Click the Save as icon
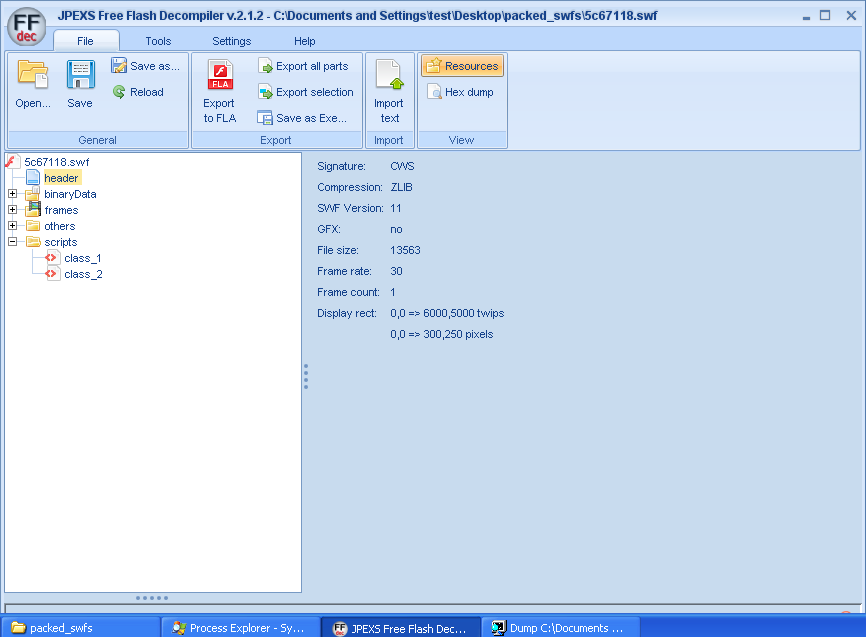 (x=119, y=66)
